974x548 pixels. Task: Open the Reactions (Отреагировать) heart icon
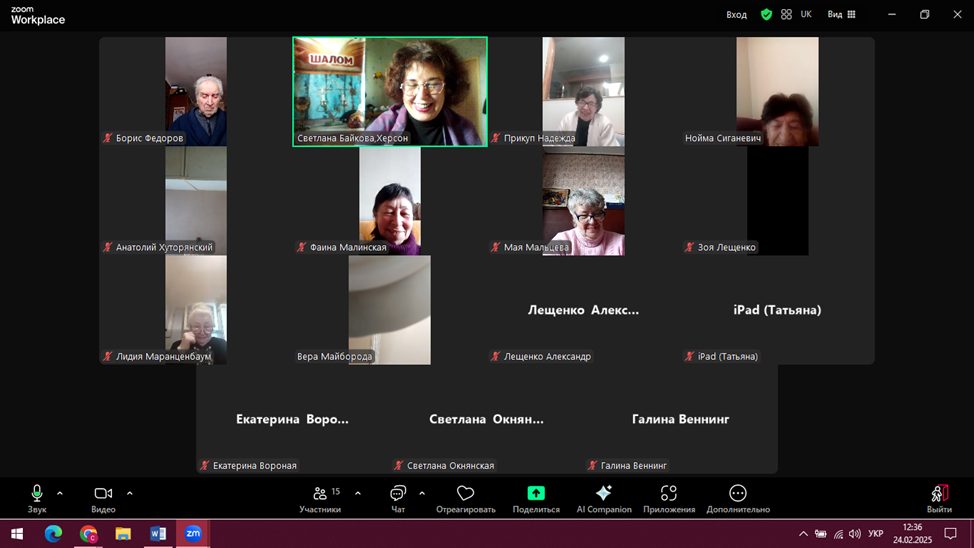pyautogui.click(x=465, y=494)
